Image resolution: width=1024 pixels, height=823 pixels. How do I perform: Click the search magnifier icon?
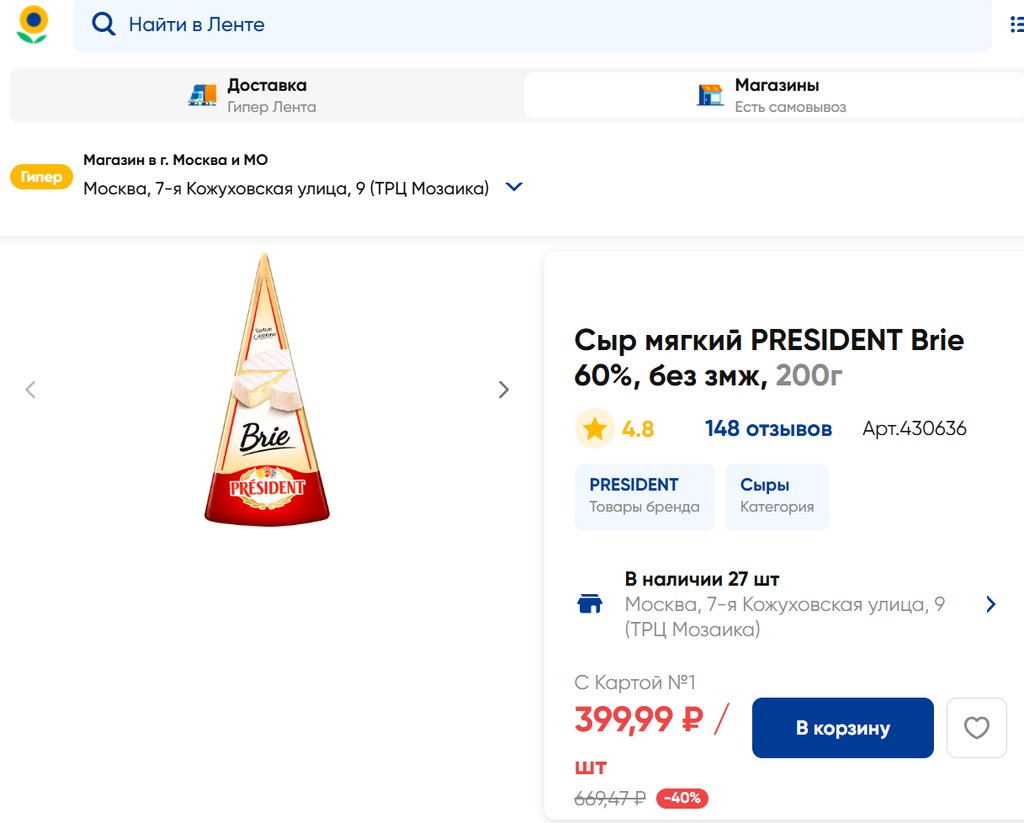coord(103,24)
